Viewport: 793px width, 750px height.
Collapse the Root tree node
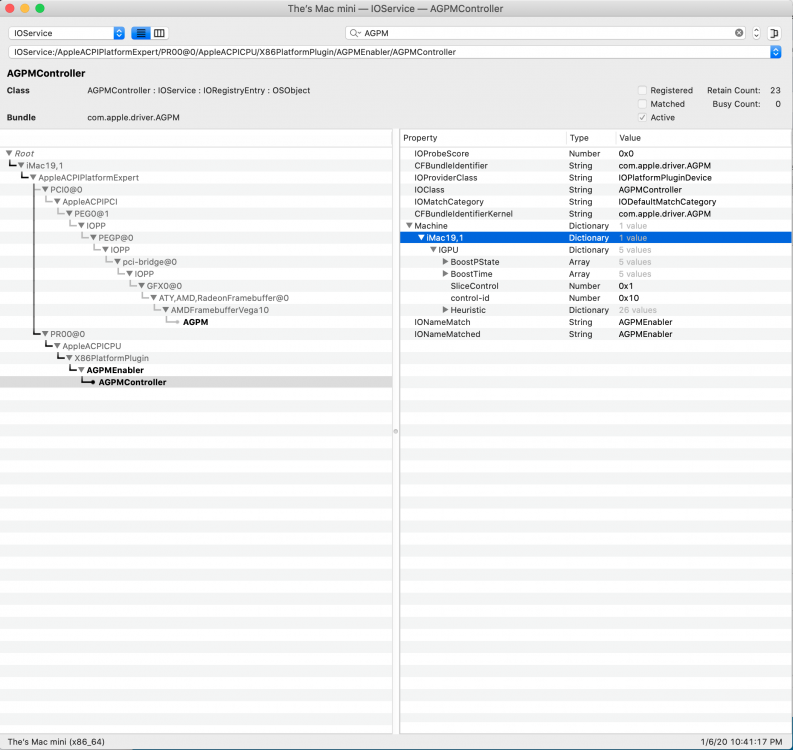(9, 153)
